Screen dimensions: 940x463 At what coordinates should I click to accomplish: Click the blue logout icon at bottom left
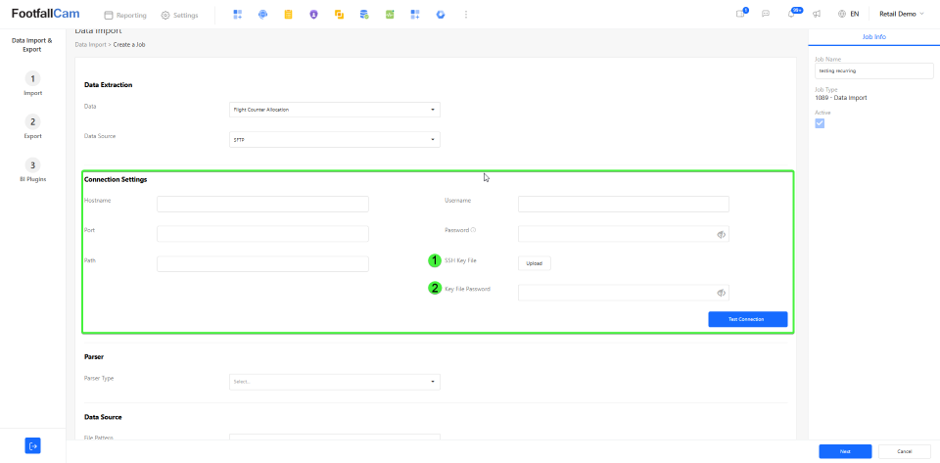tap(32, 446)
